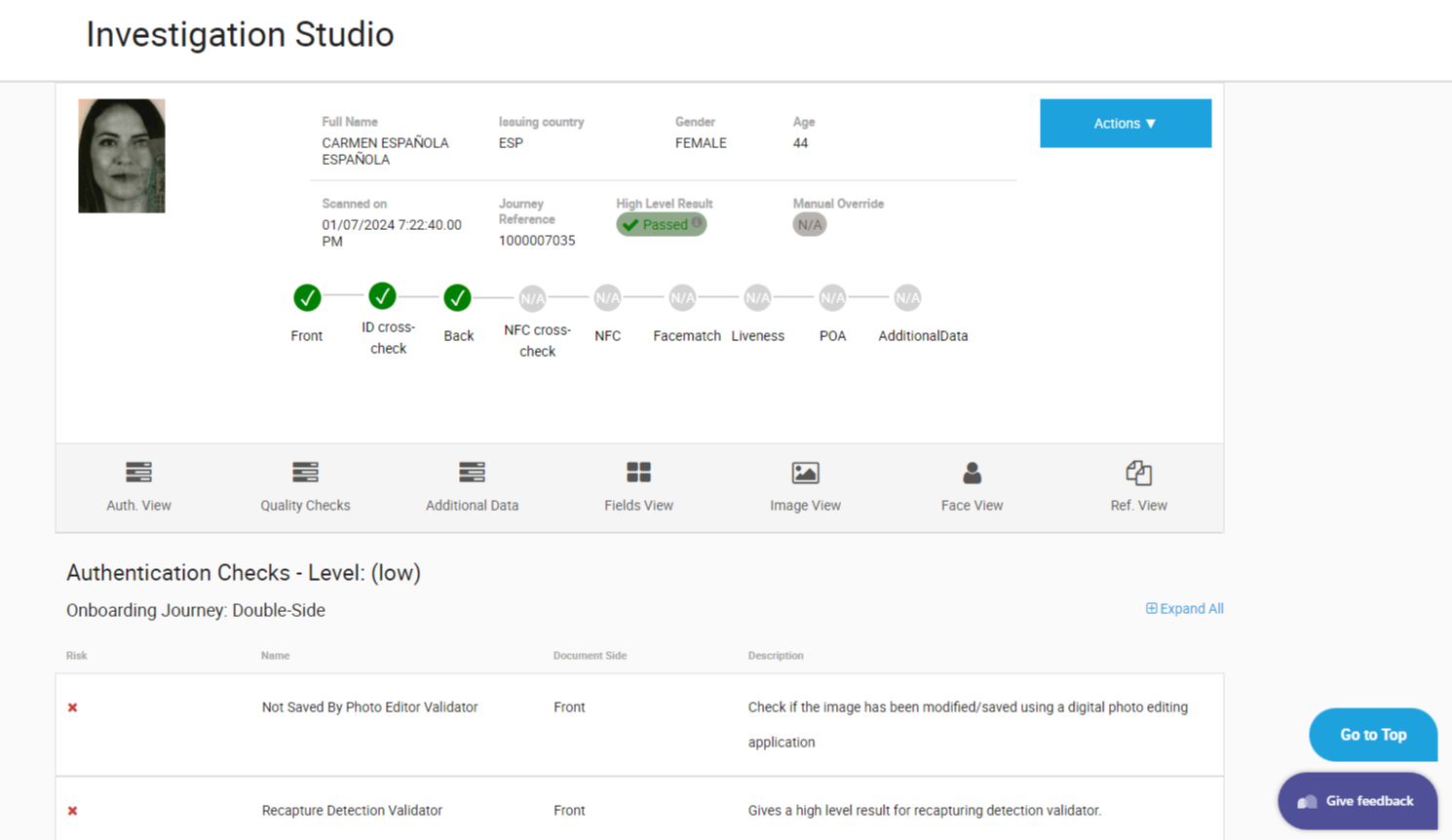Click the Give feedback button

point(1356,801)
